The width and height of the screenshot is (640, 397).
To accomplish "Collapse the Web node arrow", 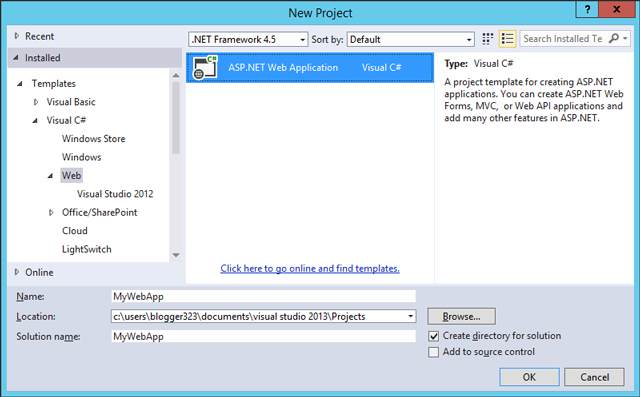I will tap(50, 176).
